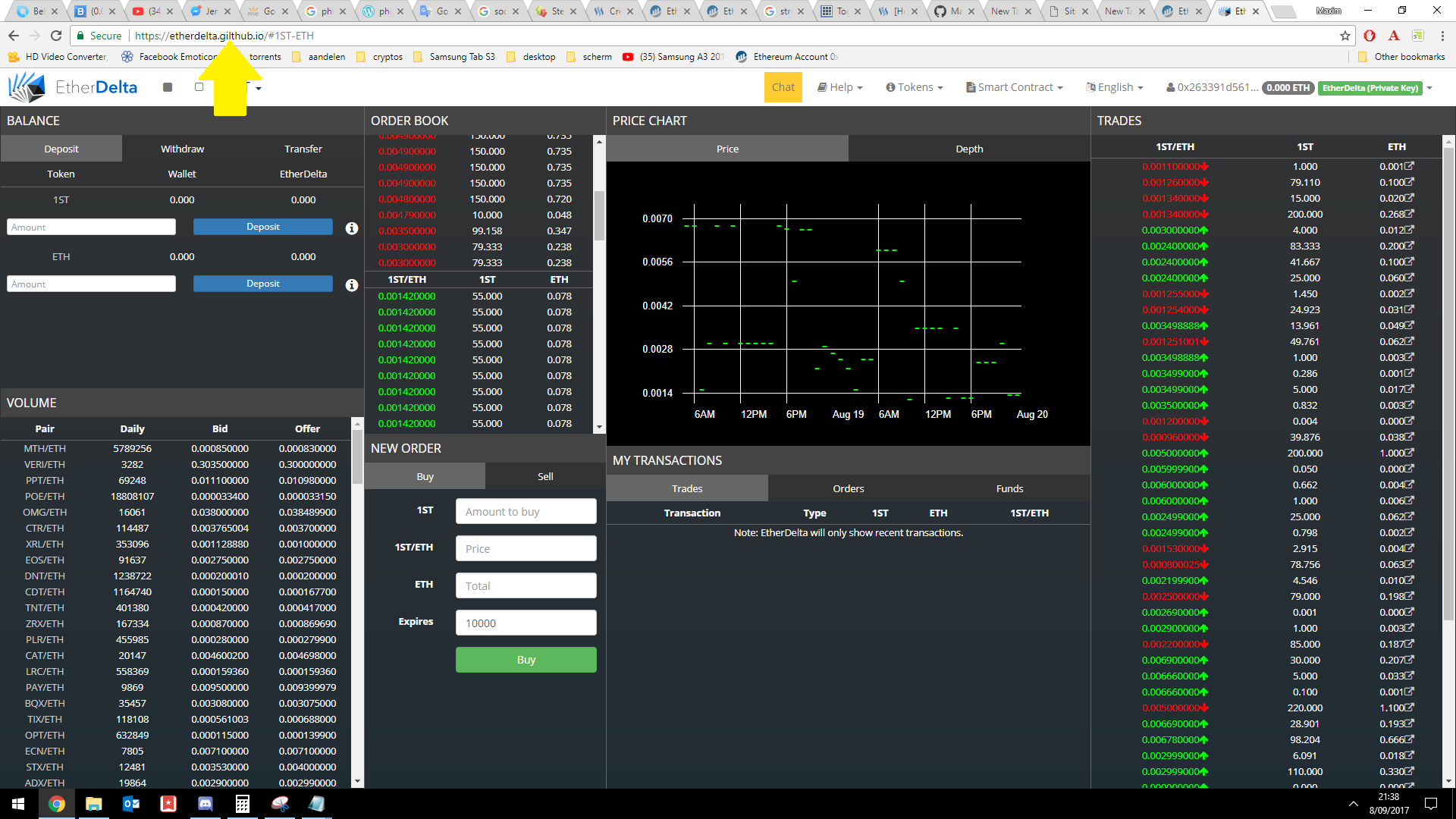Screen dimensions: 1456x819
Task: Open info icon next to ETH Deposit
Action: click(352, 285)
